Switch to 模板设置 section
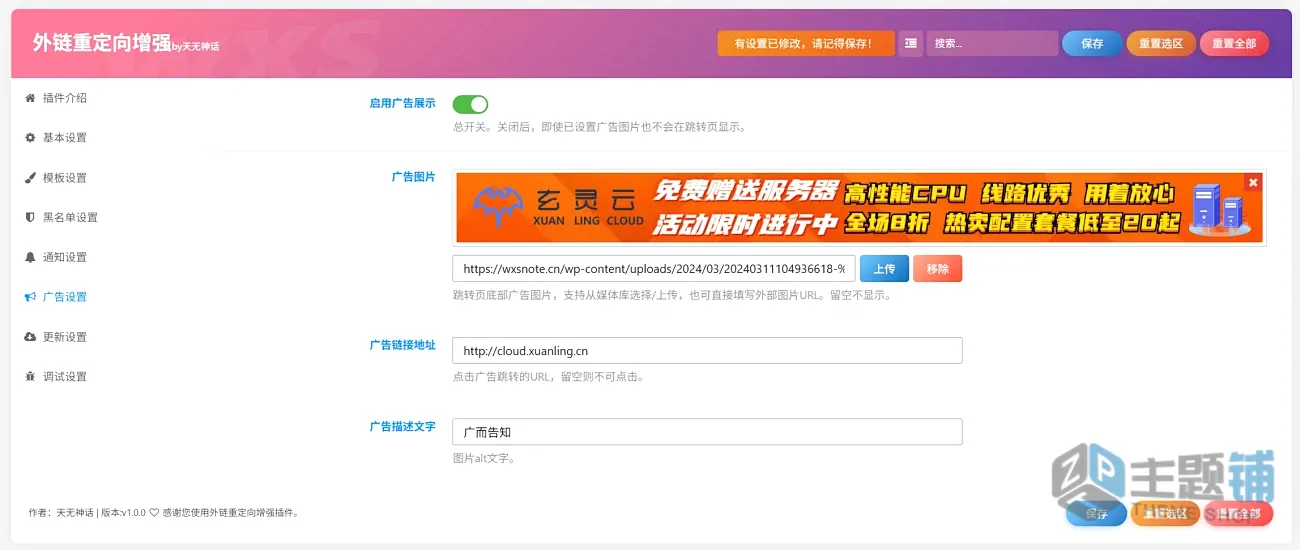 pyautogui.click(x=65, y=178)
